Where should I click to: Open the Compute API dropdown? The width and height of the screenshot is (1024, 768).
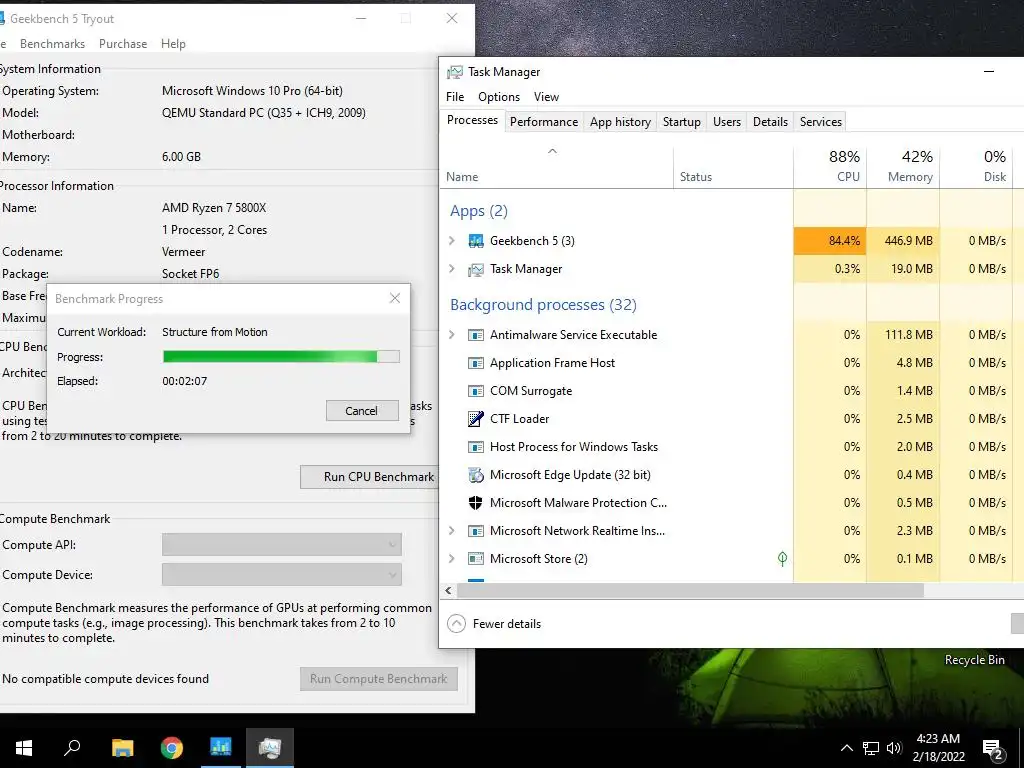pos(281,545)
